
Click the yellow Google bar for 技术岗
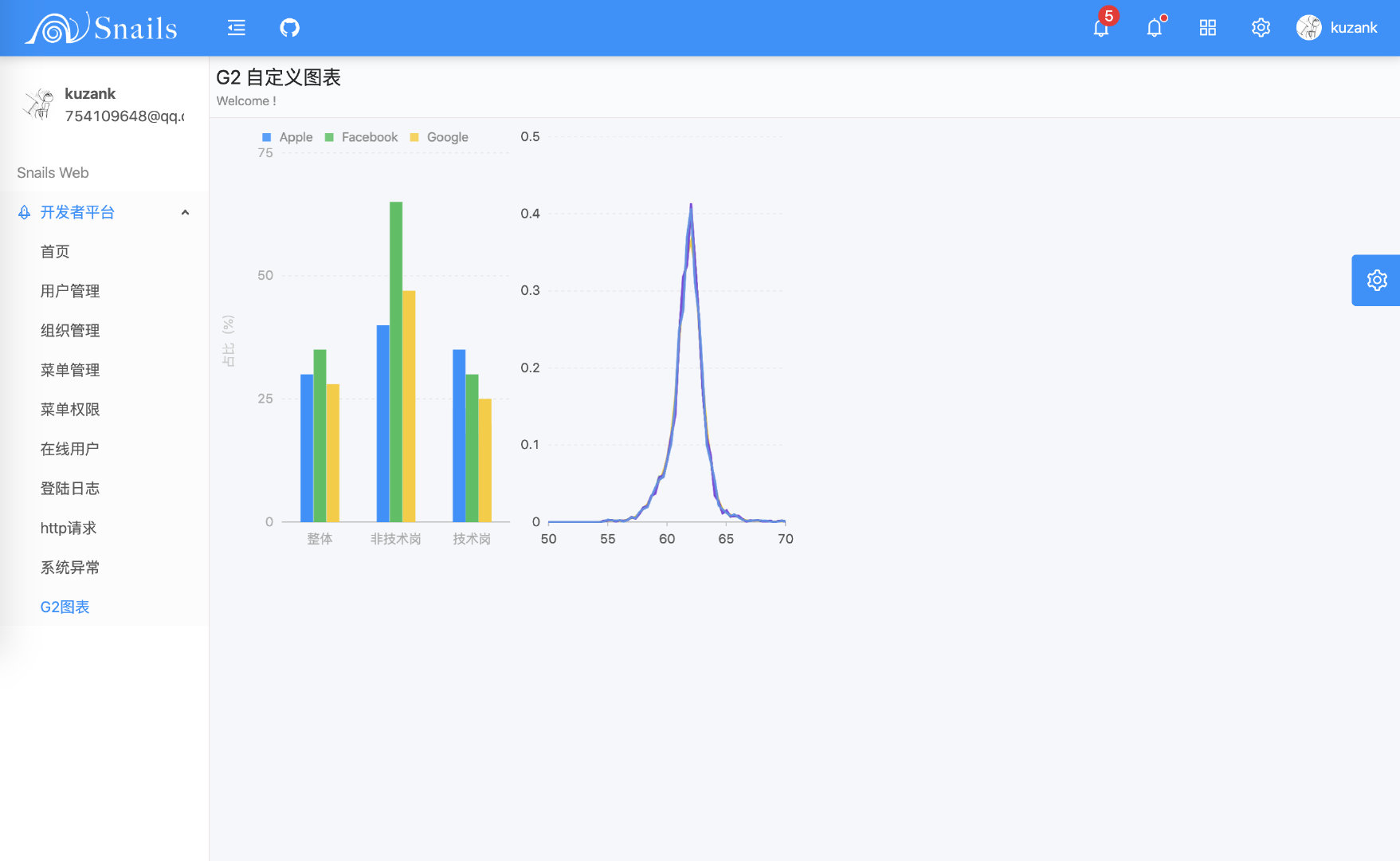(484, 460)
